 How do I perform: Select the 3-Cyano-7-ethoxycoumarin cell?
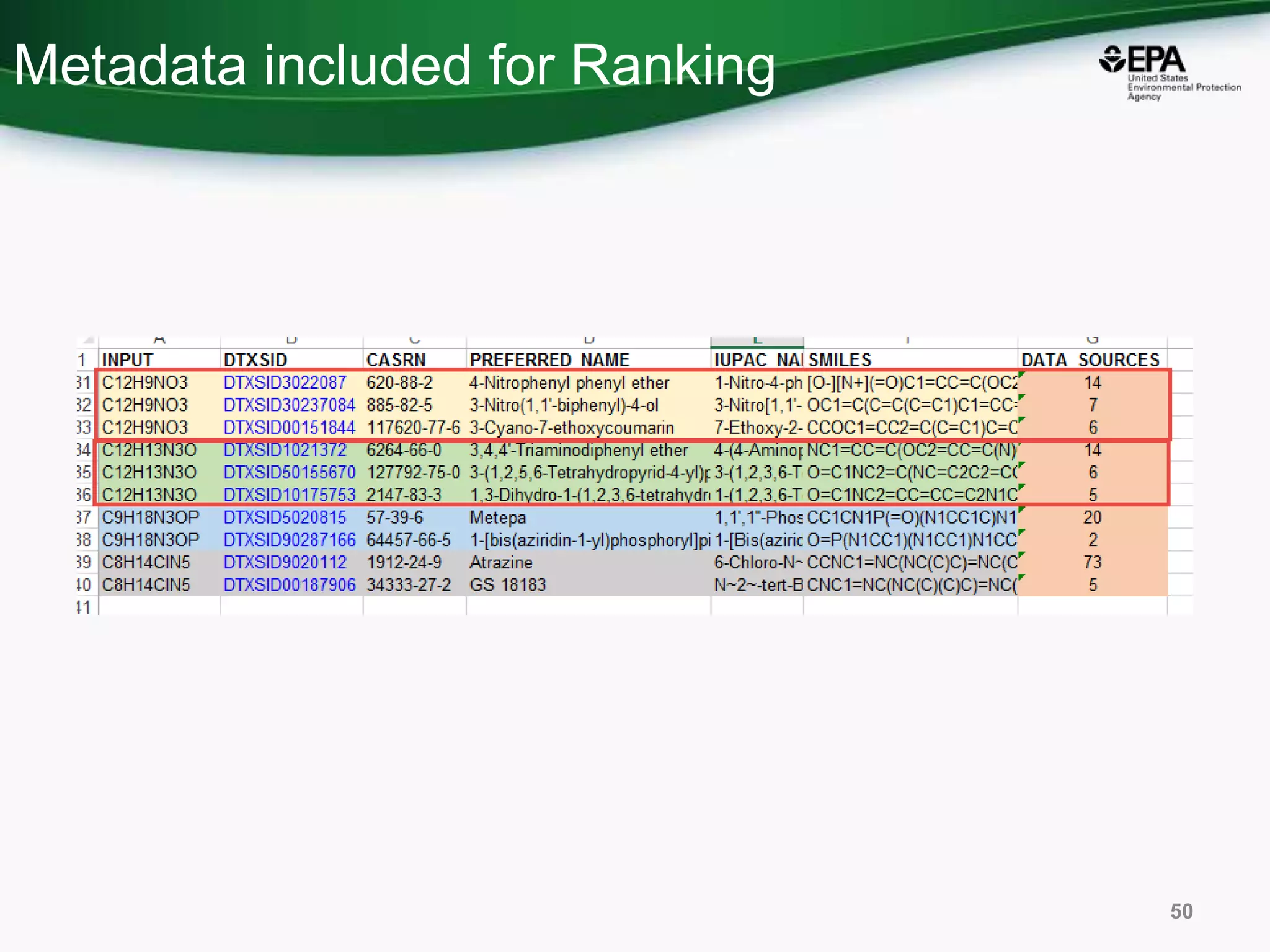pyautogui.click(x=588, y=428)
